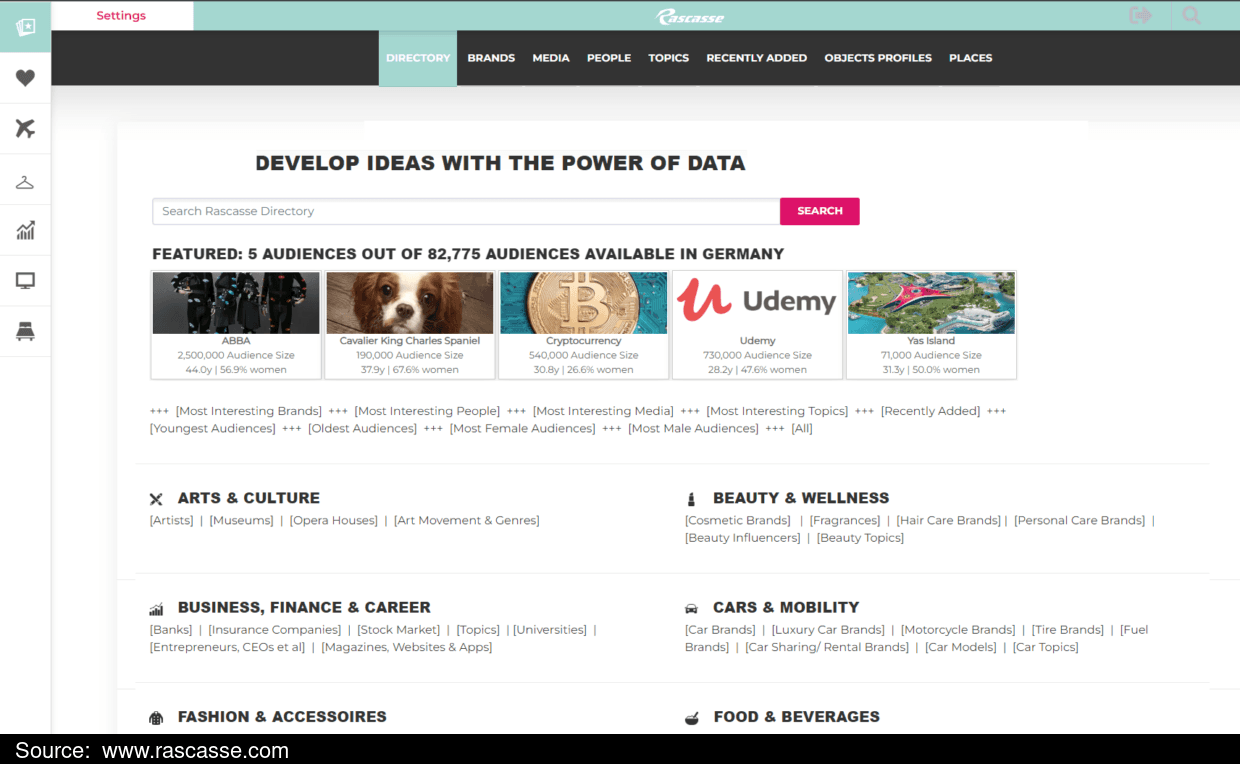This screenshot has width=1240, height=764.
Task: Open the growth chart sidebar icon
Action: (x=25, y=230)
